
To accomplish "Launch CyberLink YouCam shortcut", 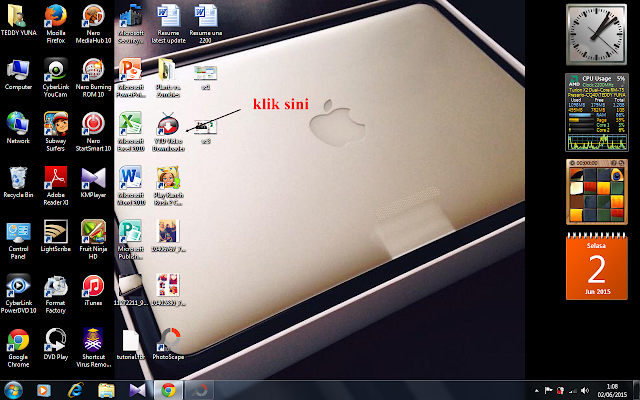I will (56, 78).
